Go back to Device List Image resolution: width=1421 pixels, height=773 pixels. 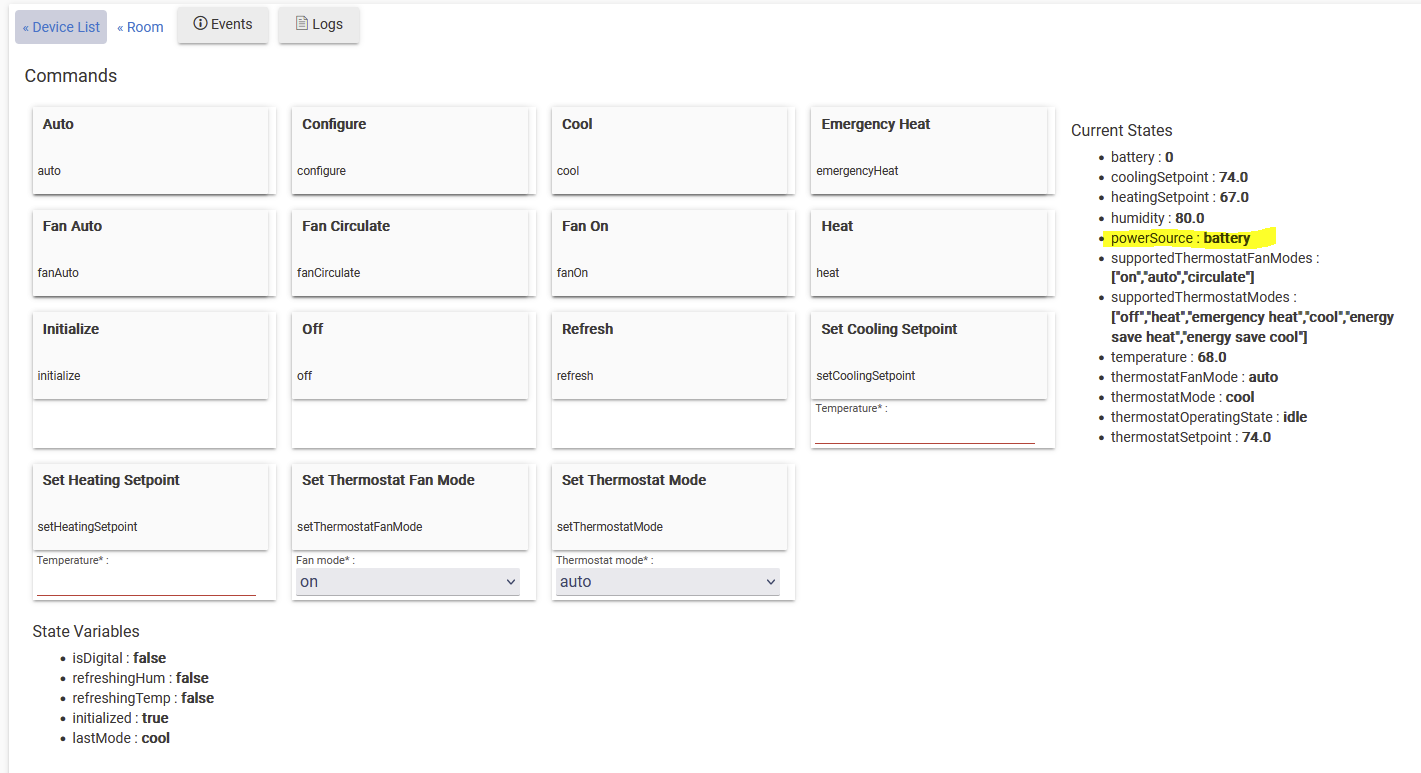[x=61, y=27]
